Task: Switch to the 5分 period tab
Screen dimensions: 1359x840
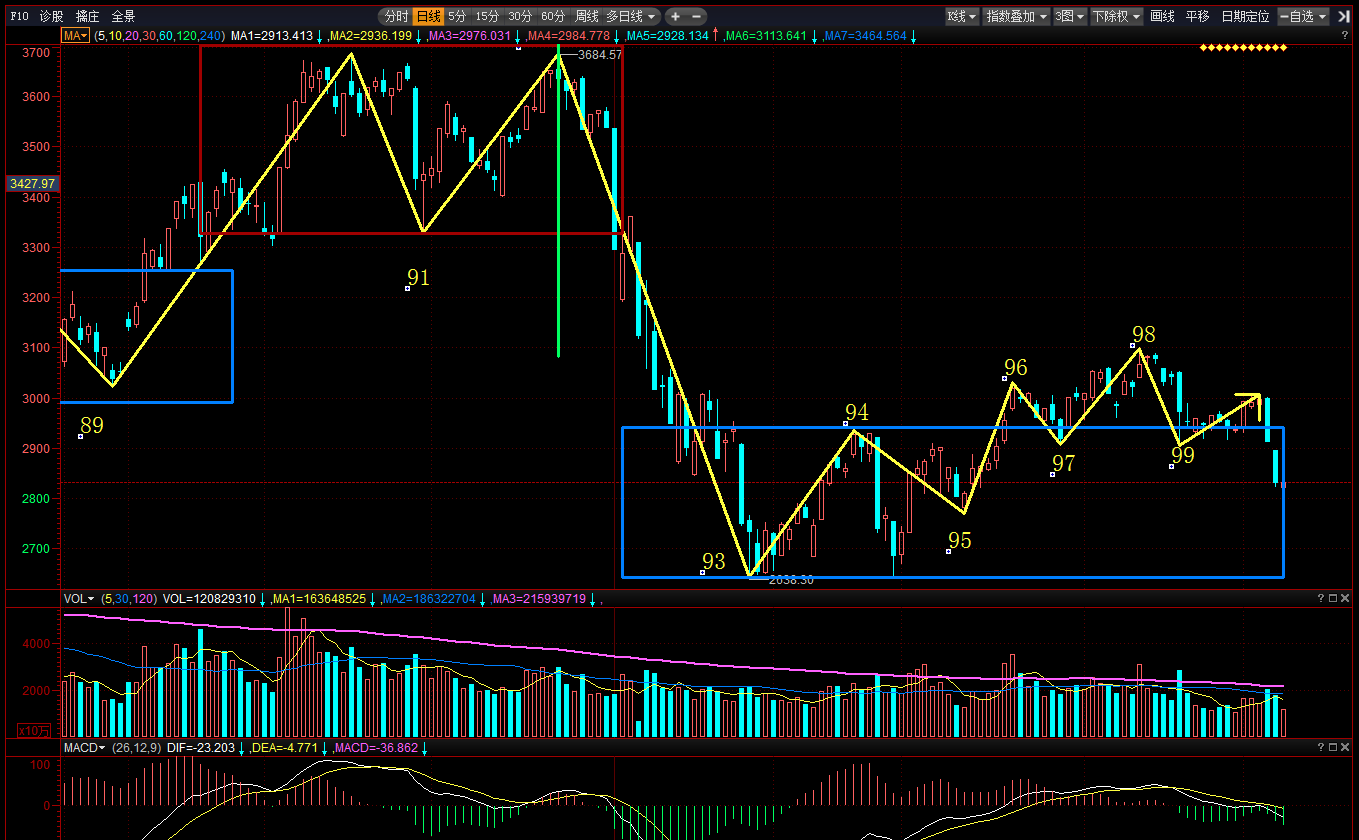Action: 457,16
